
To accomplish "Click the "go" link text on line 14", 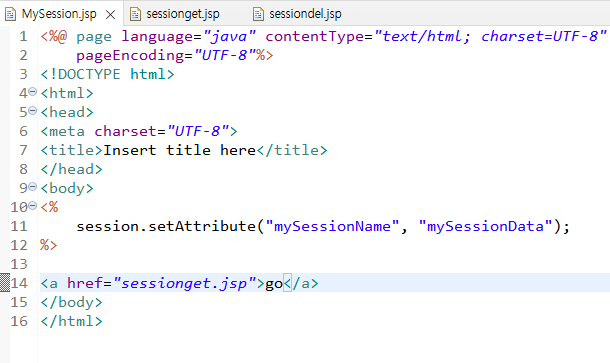I will click(x=274, y=284).
